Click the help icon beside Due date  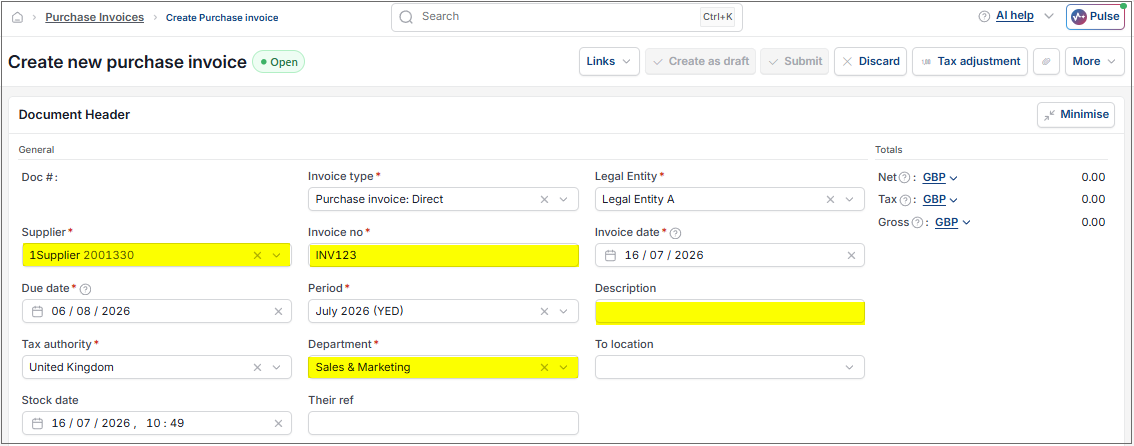(x=85, y=288)
